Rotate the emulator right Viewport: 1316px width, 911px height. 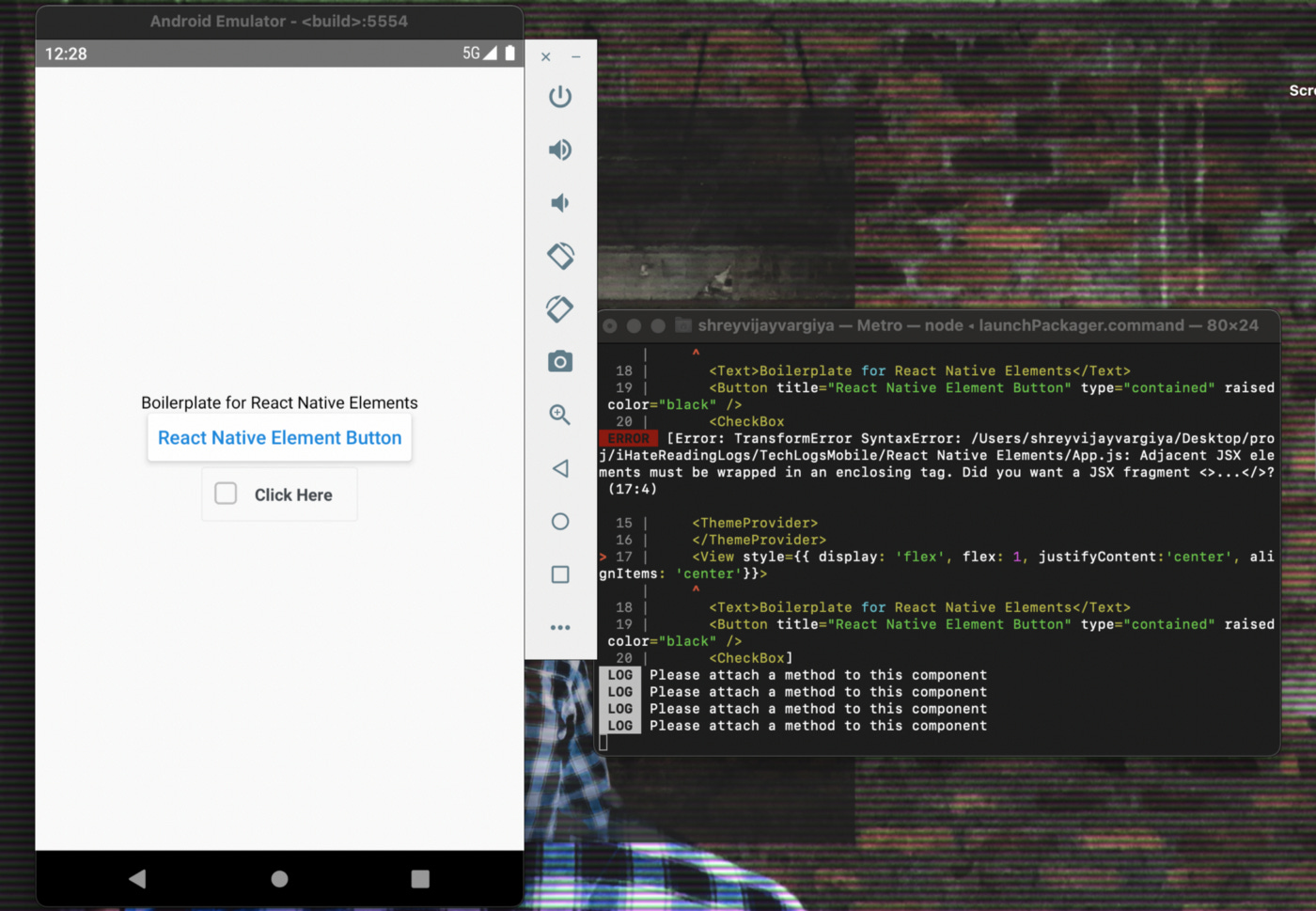560,308
